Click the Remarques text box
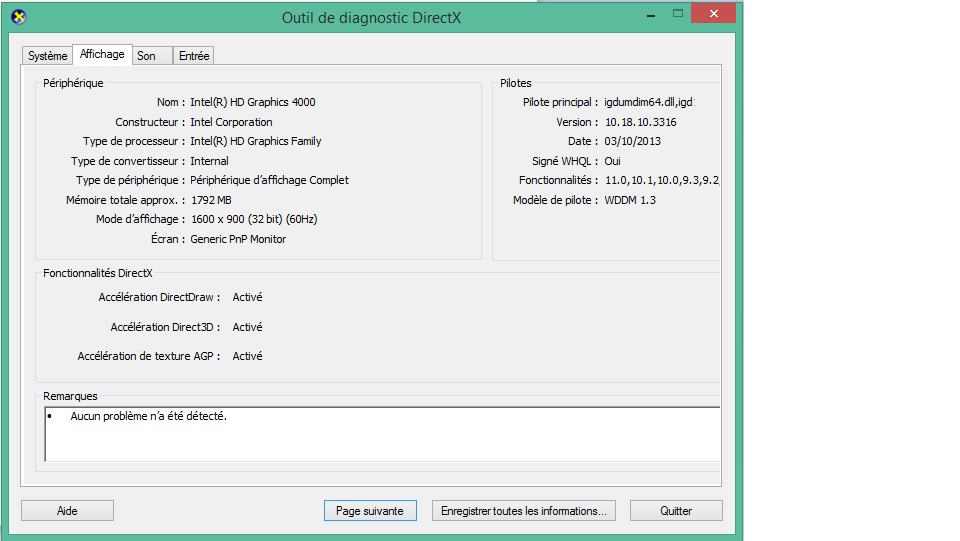Screen dimensions: 960x541 coord(383,434)
